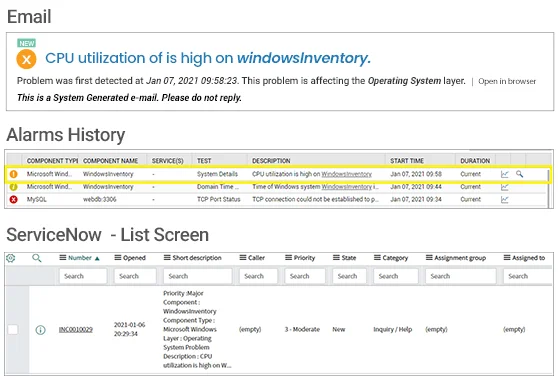Click the WindowsInventory link in Time of Windows system description
The image size is (558, 380).
click(x=347, y=187)
